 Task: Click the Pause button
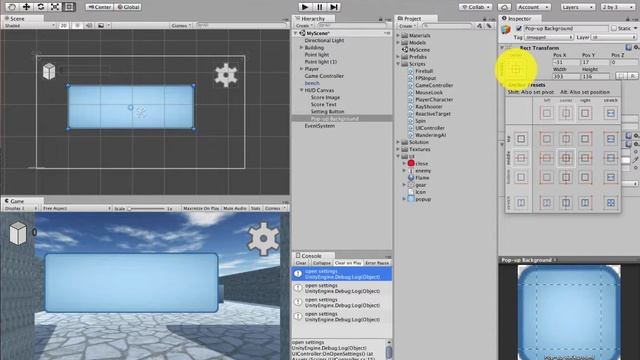click(320, 7)
